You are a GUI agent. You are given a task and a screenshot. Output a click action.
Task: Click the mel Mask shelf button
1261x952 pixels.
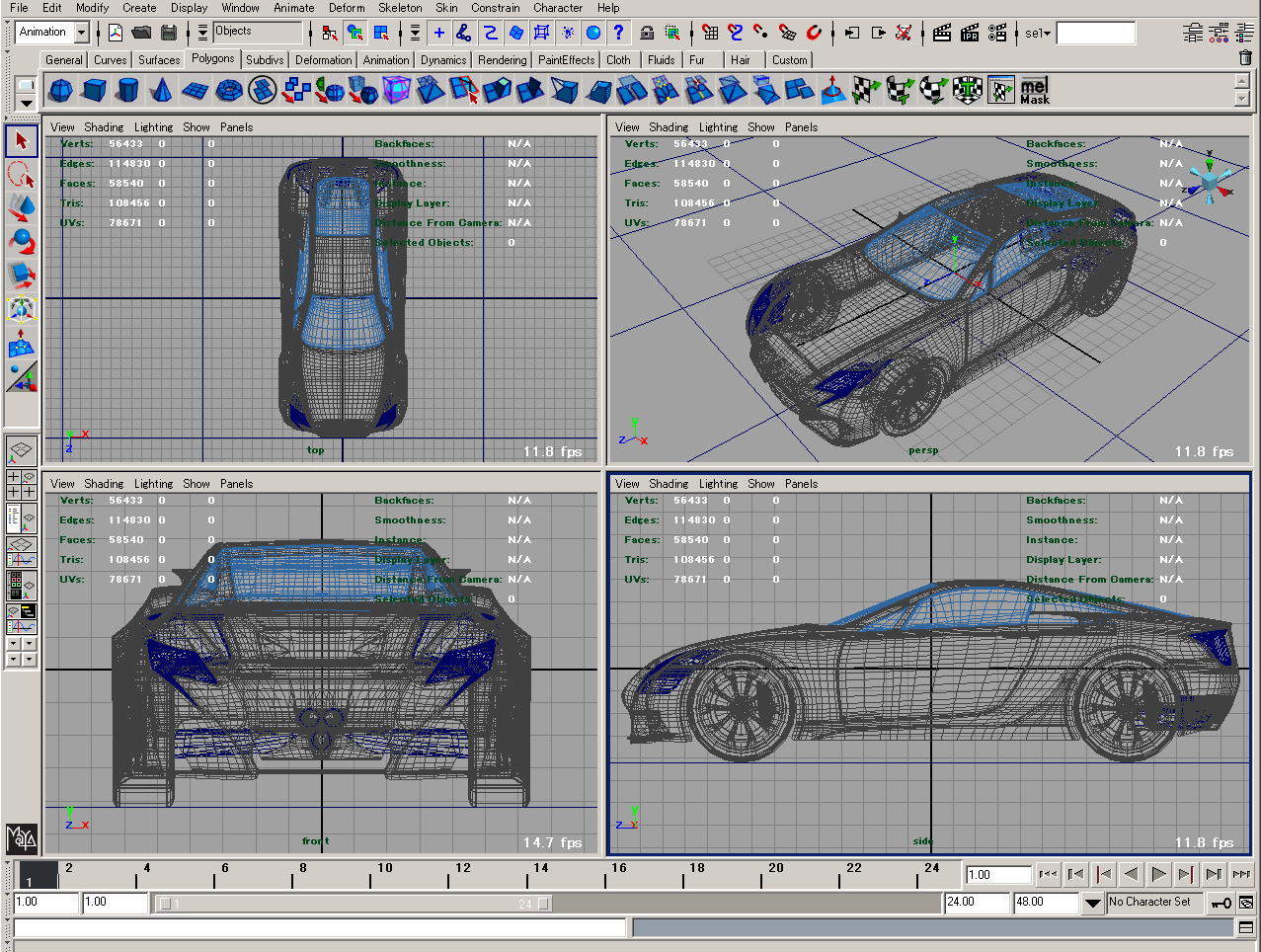[1034, 91]
